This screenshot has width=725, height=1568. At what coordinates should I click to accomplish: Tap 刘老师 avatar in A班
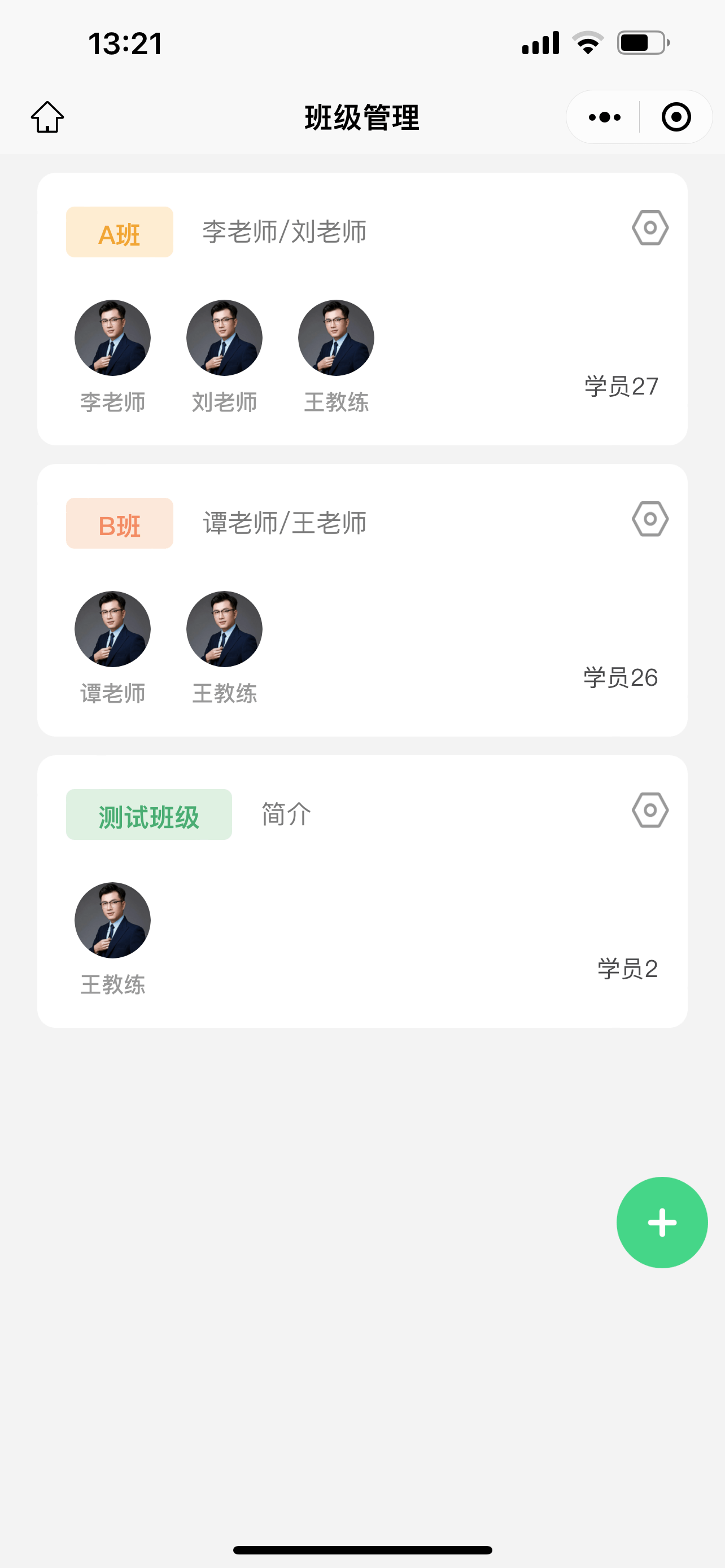(x=224, y=338)
